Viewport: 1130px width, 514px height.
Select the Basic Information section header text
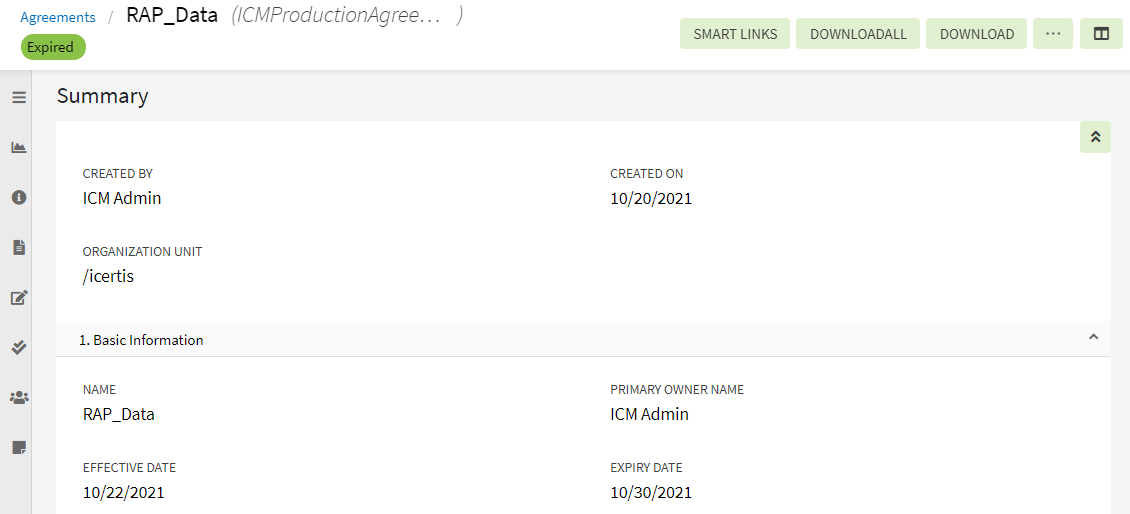[x=141, y=340]
